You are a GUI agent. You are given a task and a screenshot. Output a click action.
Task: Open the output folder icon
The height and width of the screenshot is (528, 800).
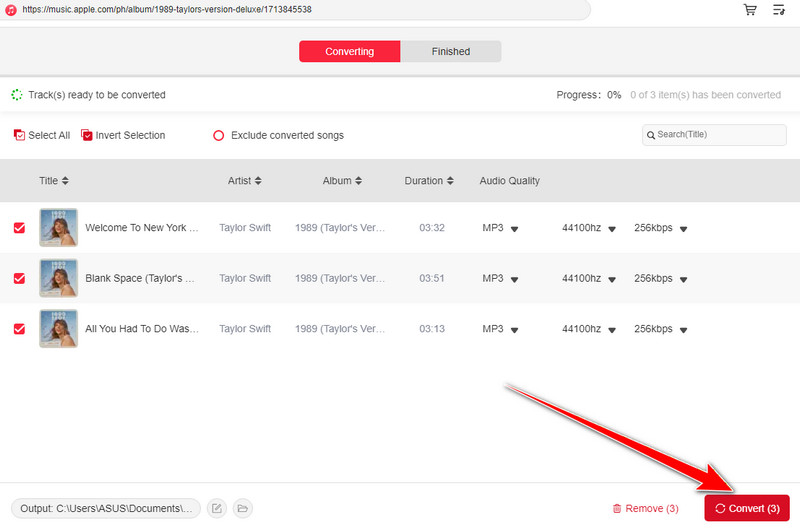tap(242, 509)
